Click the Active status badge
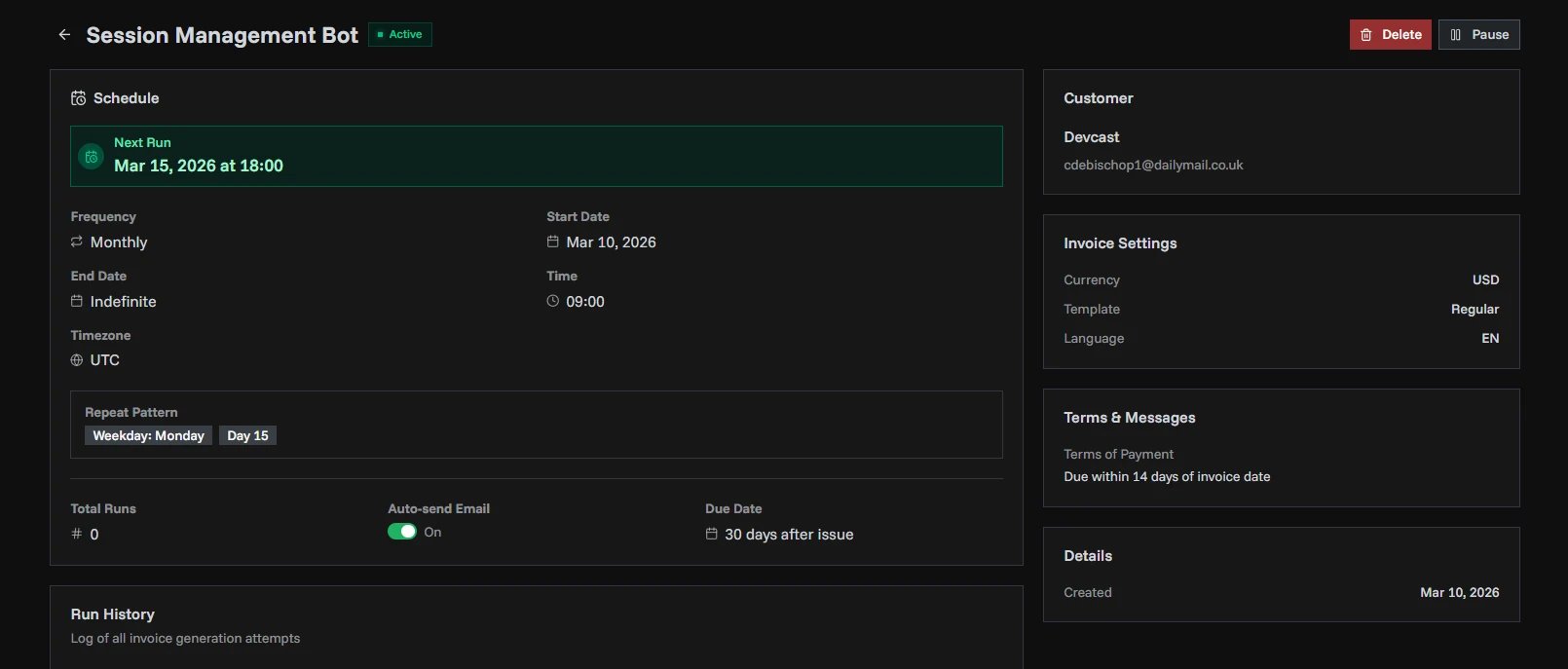The image size is (1568, 669). [400, 34]
